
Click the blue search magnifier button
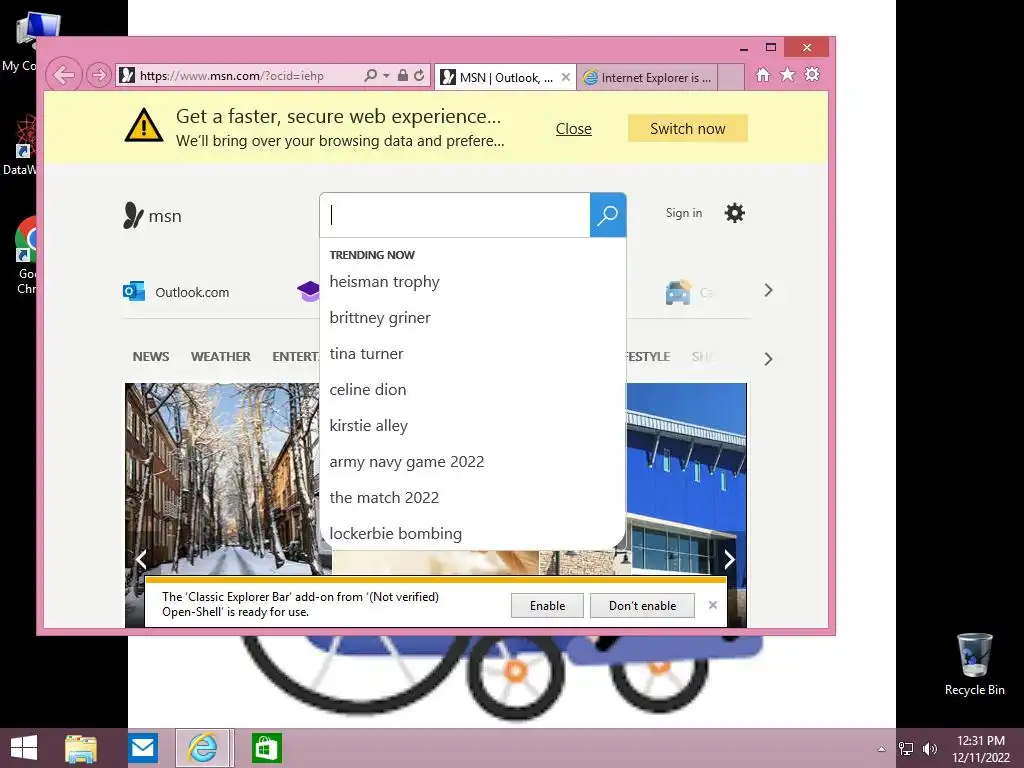click(608, 215)
